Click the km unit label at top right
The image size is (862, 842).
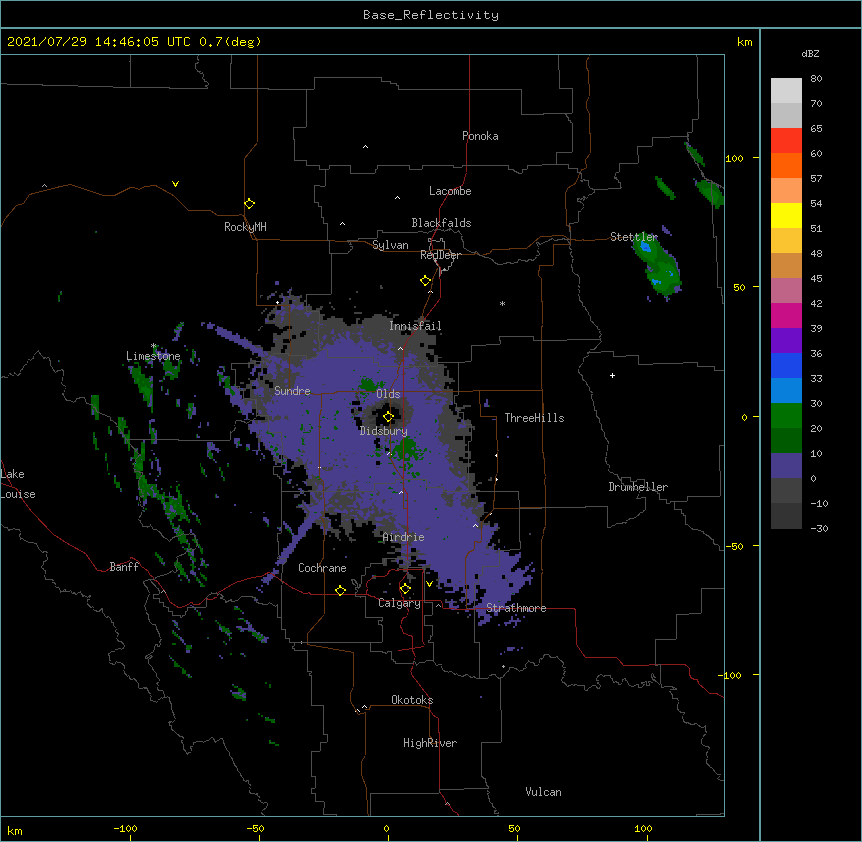[x=744, y=42]
